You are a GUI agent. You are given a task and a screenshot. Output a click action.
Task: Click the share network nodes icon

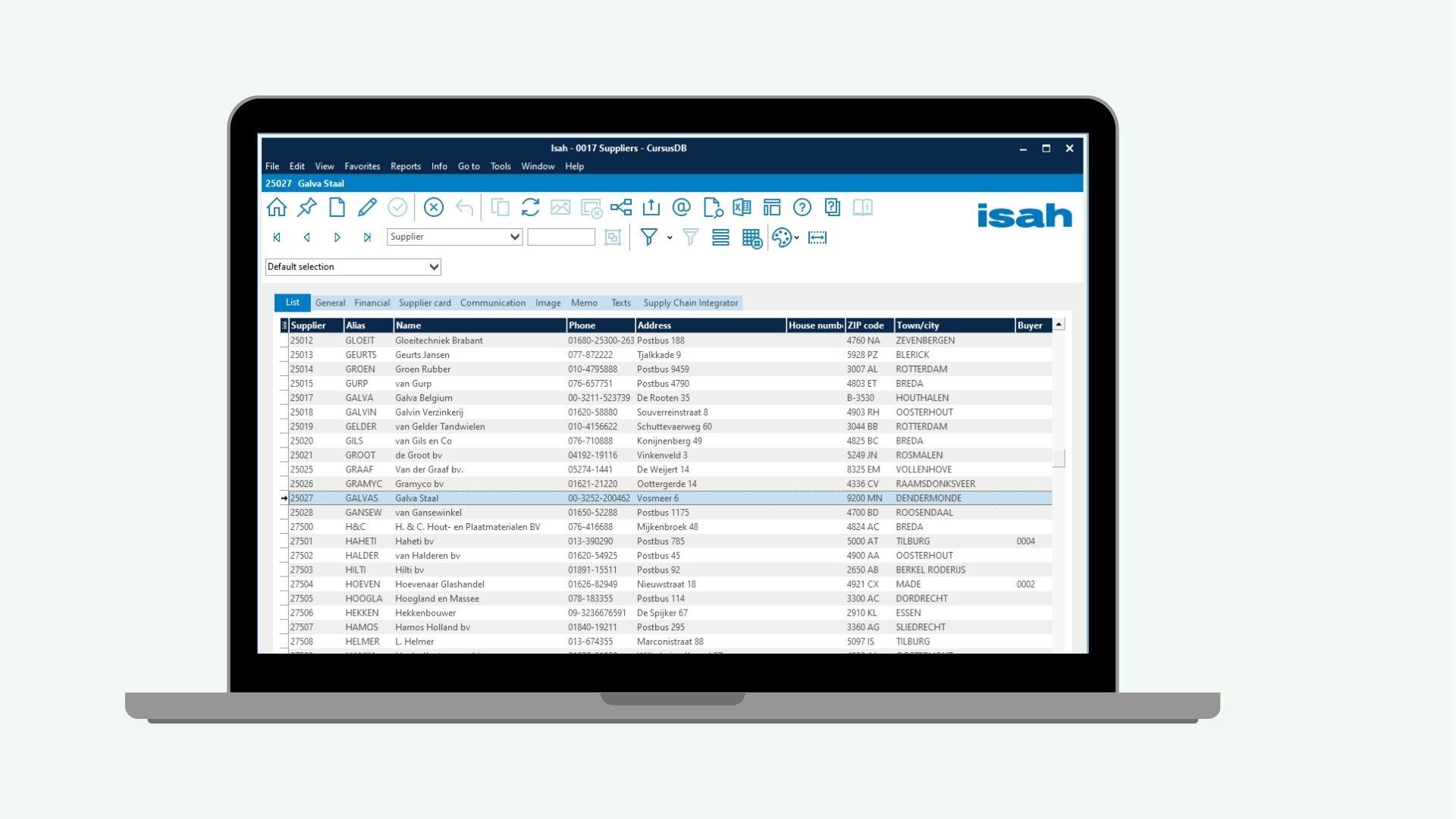click(x=621, y=207)
